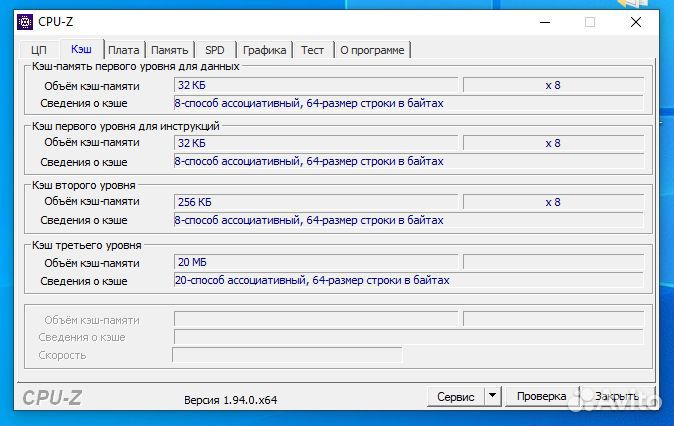Image resolution: width=674 pixels, height=426 pixels.
Task: Select the L1 data cache 32 КБ value
Action: [316, 85]
